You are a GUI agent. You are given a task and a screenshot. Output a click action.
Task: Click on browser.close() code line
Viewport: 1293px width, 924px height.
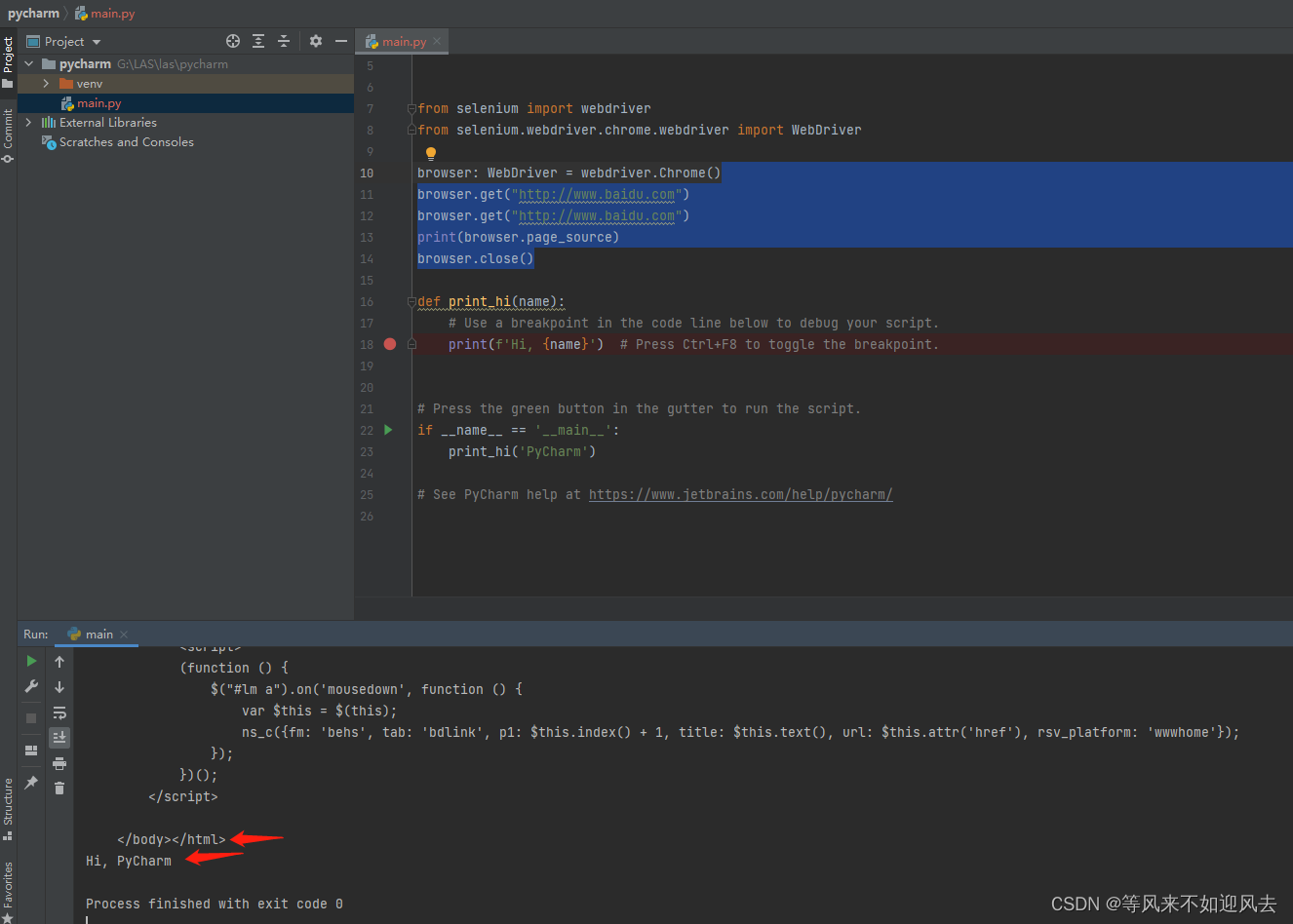pyautogui.click(x=475, y=258)
